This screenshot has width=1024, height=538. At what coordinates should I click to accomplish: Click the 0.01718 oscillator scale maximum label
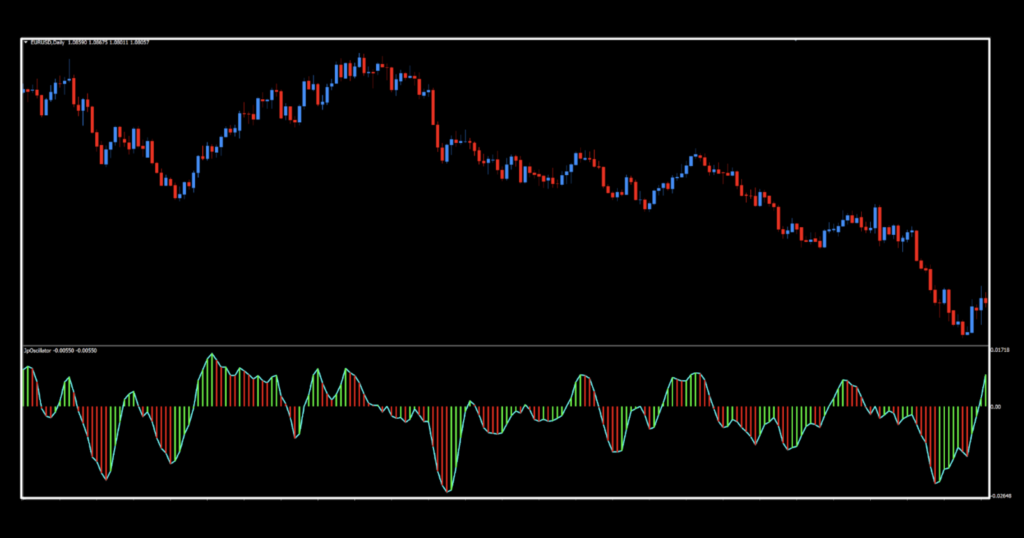pos(998,350)
